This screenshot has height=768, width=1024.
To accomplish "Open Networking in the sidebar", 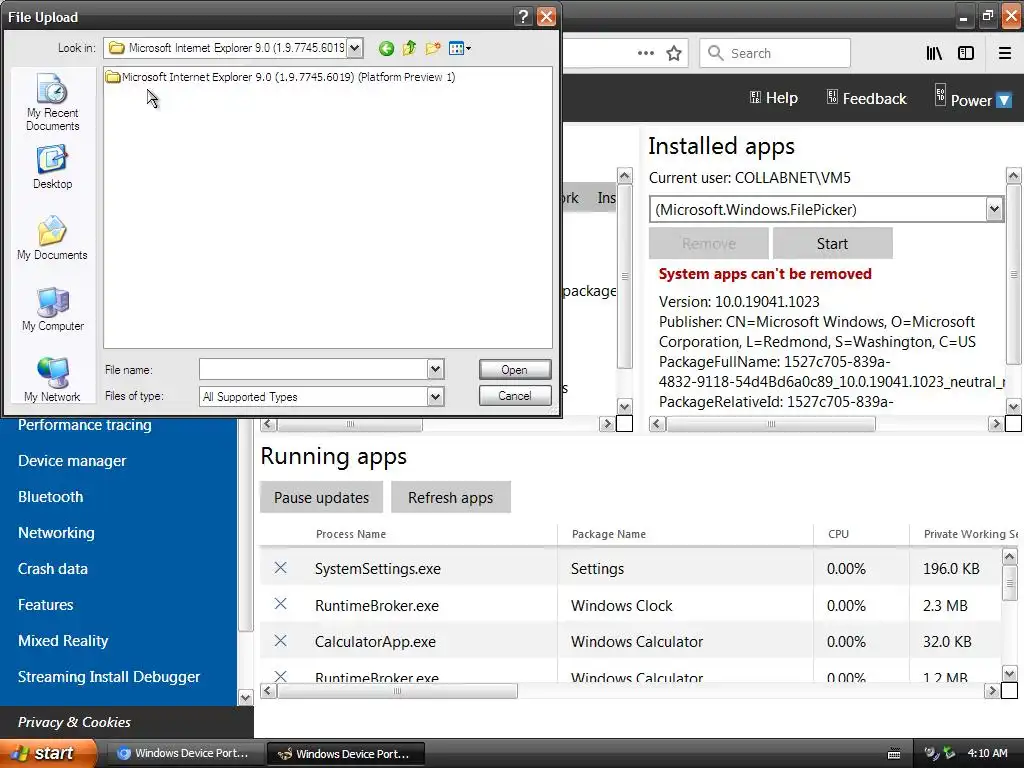I will 56,533.
